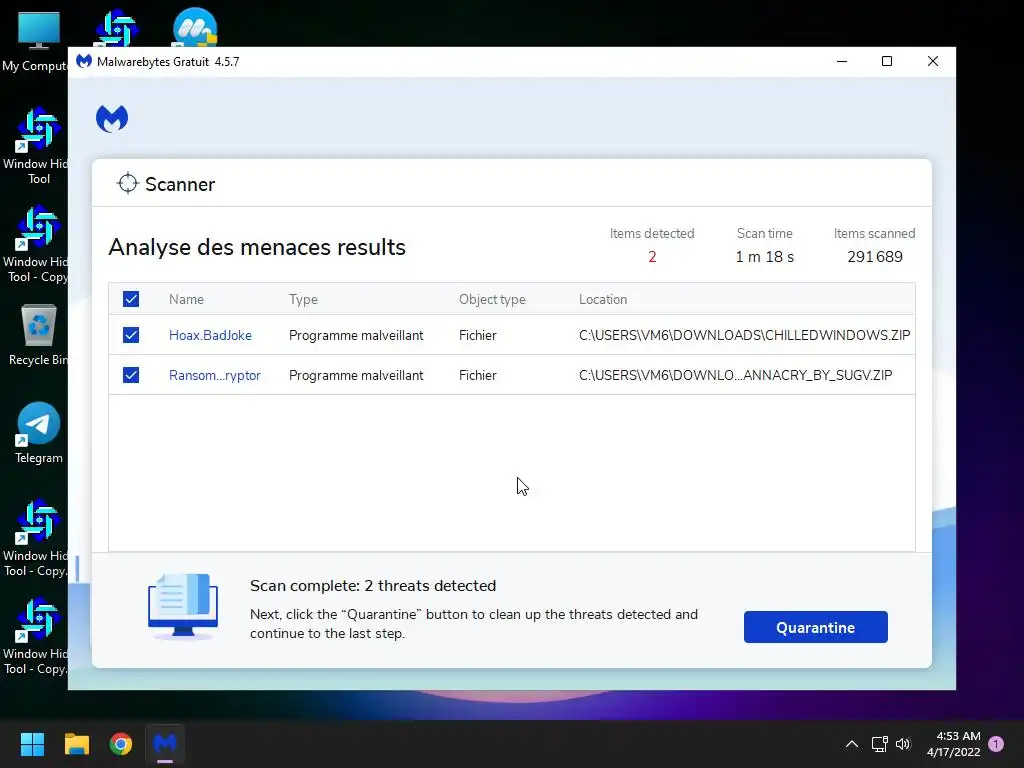The width and height of the screenshot is (1024, 768).
Task: Click Fichier in the Hoax.BadJoke row
Action: coord(477,335)
